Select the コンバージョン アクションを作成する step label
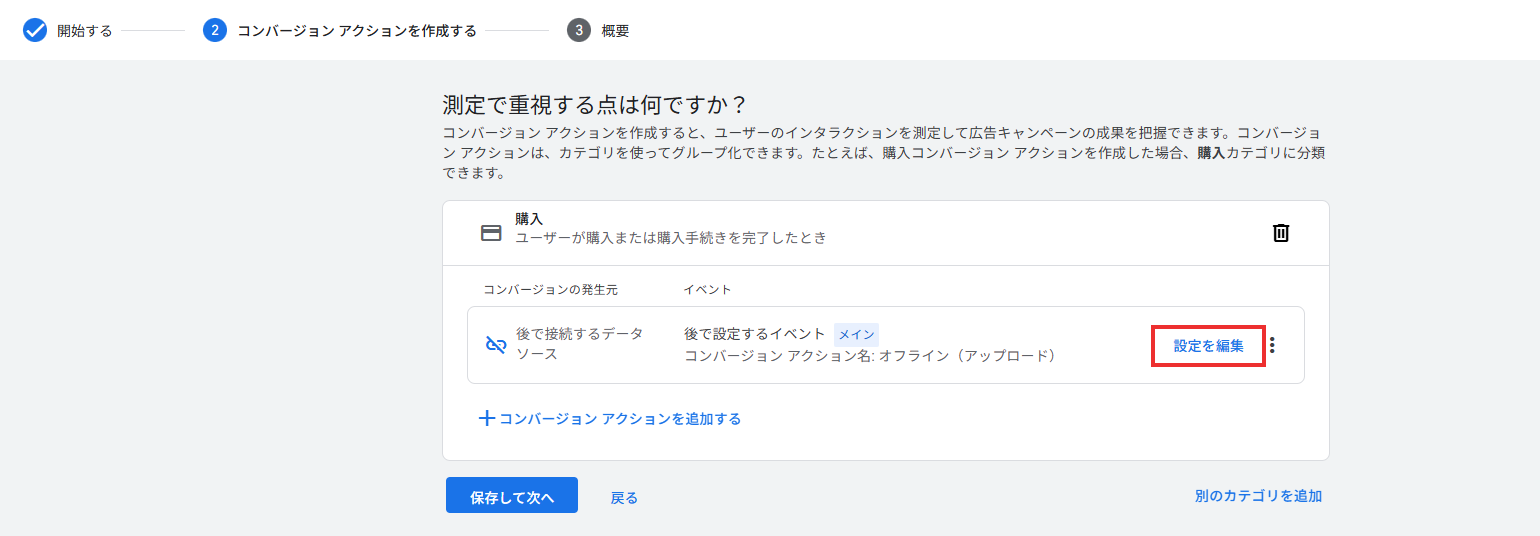Screen dimensions: 1540x536 356,31
